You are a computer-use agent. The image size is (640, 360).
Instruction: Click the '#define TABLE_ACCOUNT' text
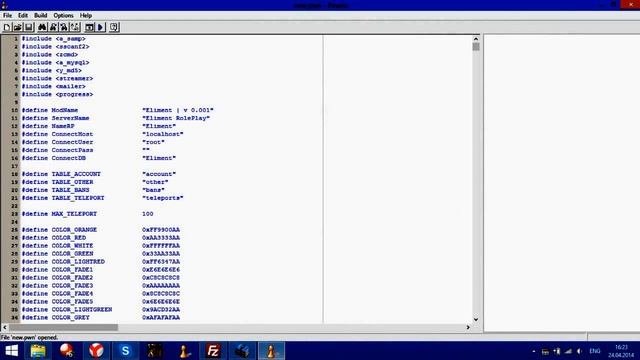61,174
